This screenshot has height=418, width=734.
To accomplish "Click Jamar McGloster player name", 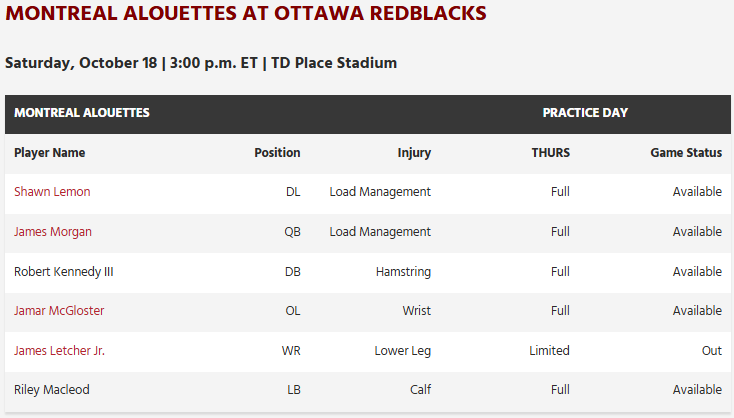I will 59,311.
